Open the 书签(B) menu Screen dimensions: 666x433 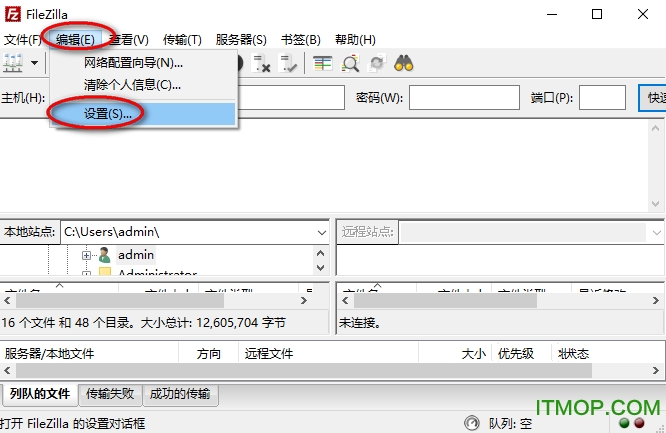[x=301, y=40]
